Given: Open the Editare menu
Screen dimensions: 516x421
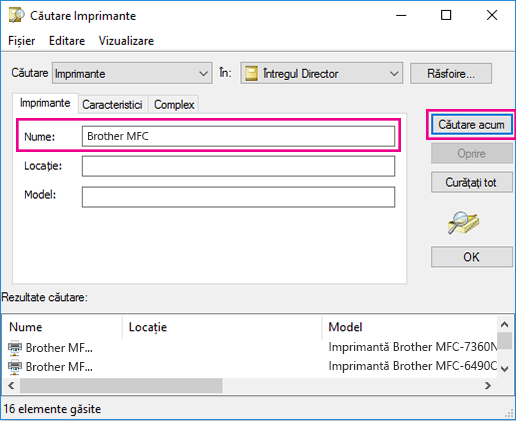Looking at the screenshot, I should pos(67,41).
